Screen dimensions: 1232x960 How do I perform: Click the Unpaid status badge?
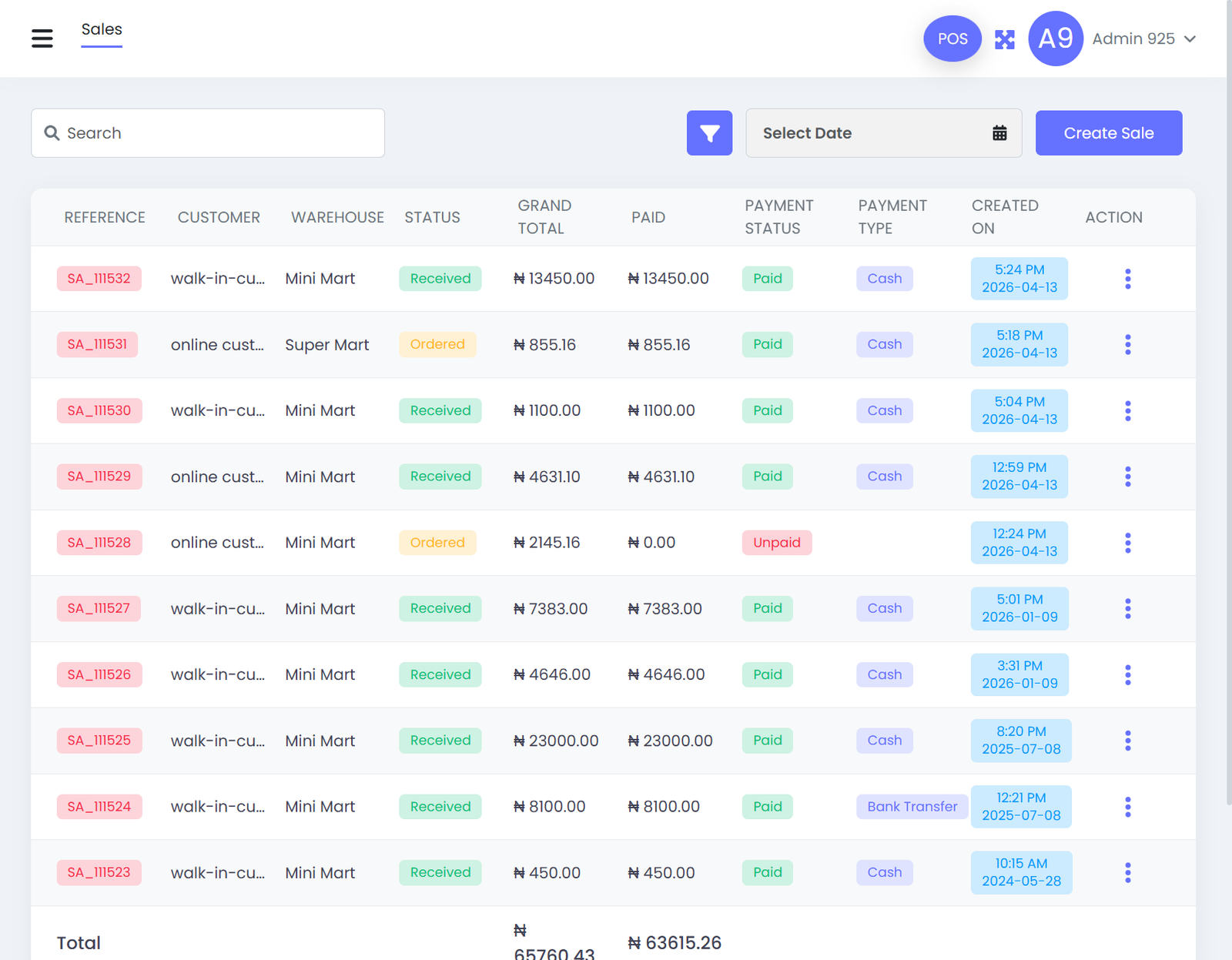776,543
